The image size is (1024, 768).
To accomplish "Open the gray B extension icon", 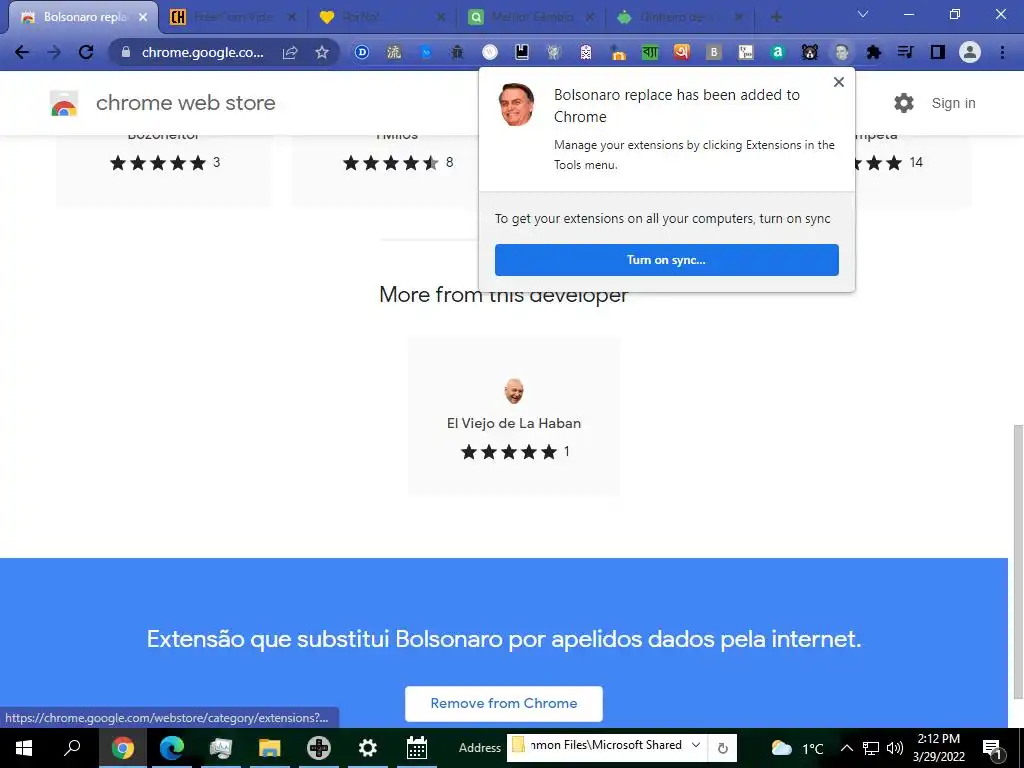I will click(x=714, y=52).
